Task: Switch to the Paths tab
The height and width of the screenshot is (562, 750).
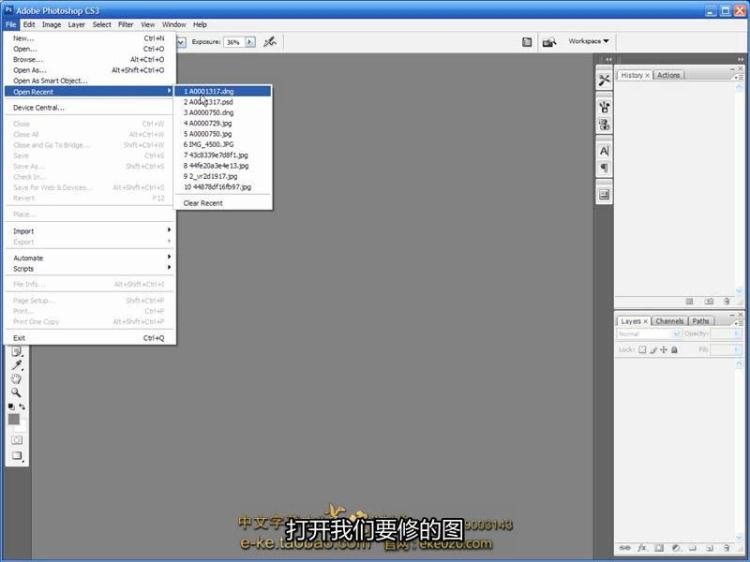Action: click(700, 321)
